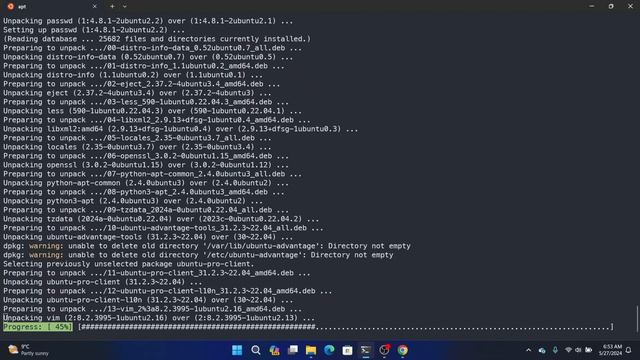Image resolution: width=640 pixels, height=360 pixels.
Task: Open taskbar Search
Action: (256, 350)
